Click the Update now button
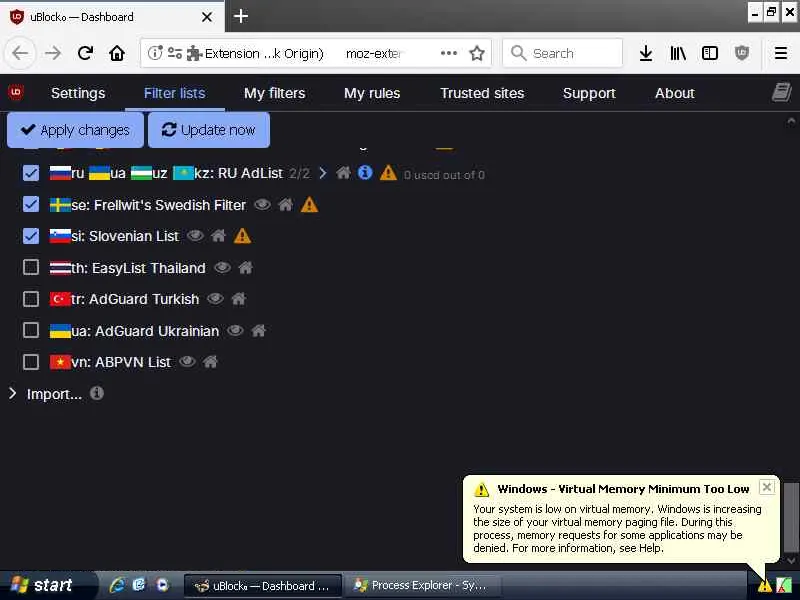The height and width of the screenshot is (600, 800). (x=209, y=130)
